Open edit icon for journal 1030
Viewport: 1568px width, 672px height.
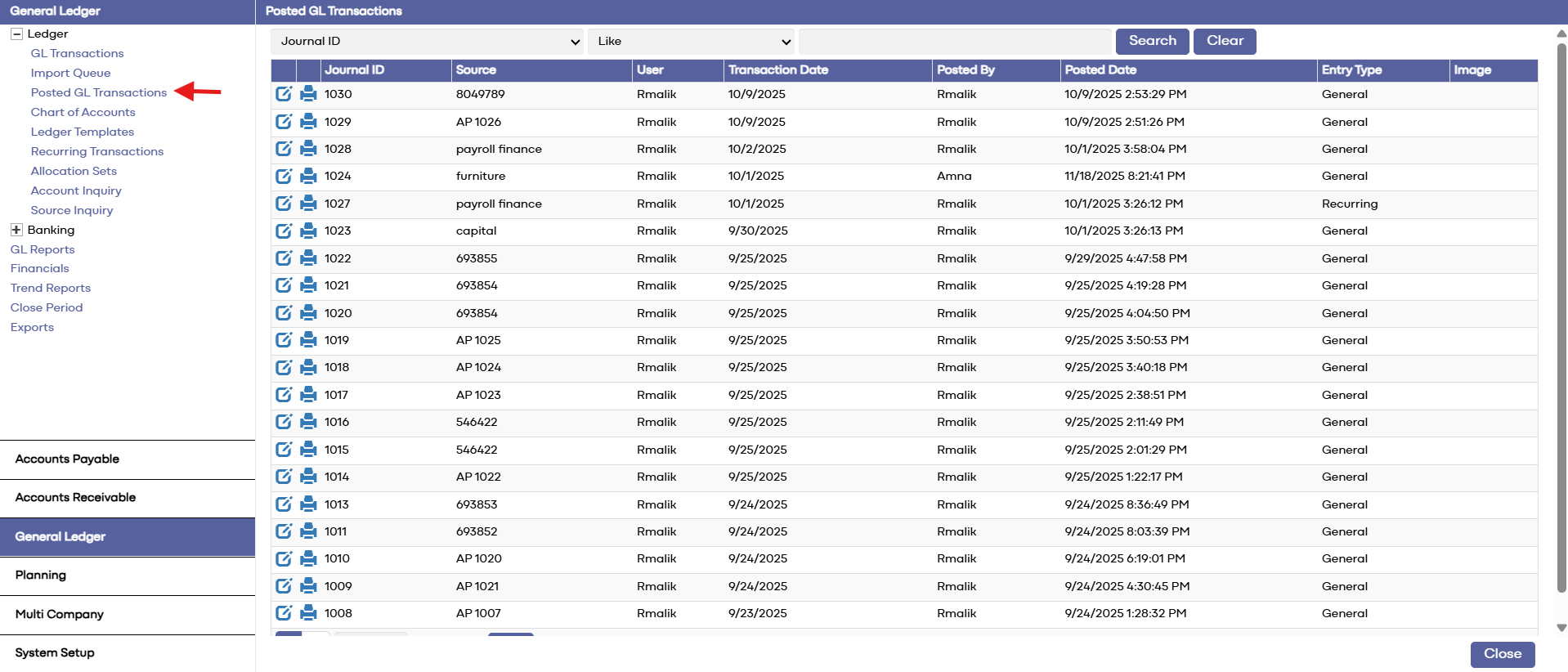[x=284, y=94]
